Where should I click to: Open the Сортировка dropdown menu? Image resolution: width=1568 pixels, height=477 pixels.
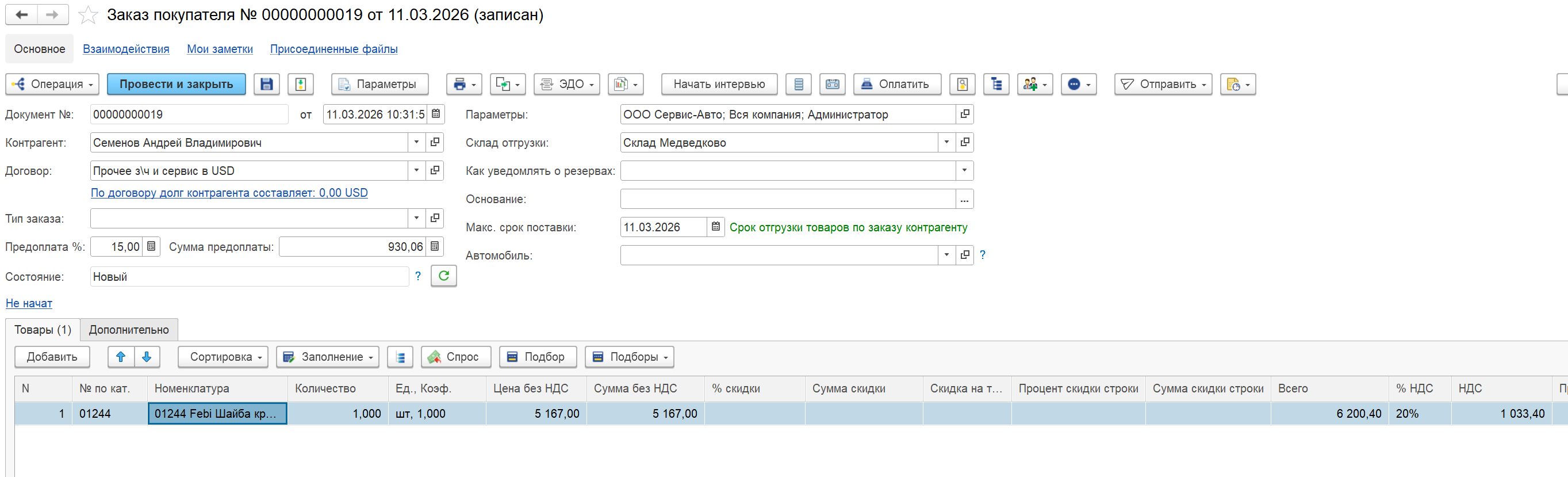(223, 357)
